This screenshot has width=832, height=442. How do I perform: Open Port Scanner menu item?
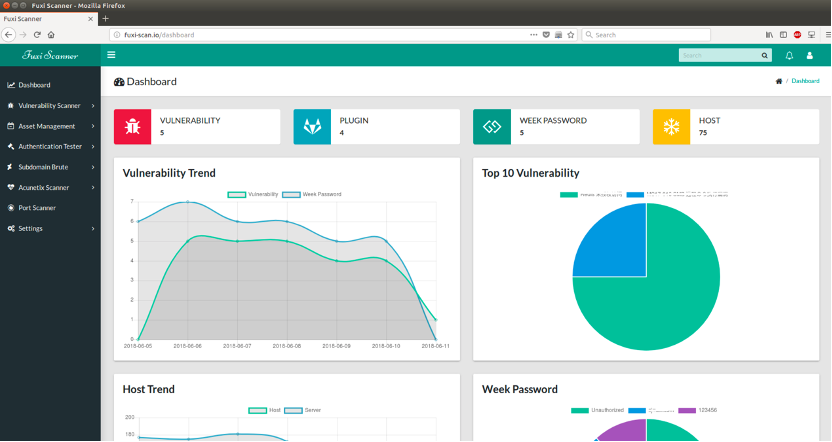click(x=50, y=208)
